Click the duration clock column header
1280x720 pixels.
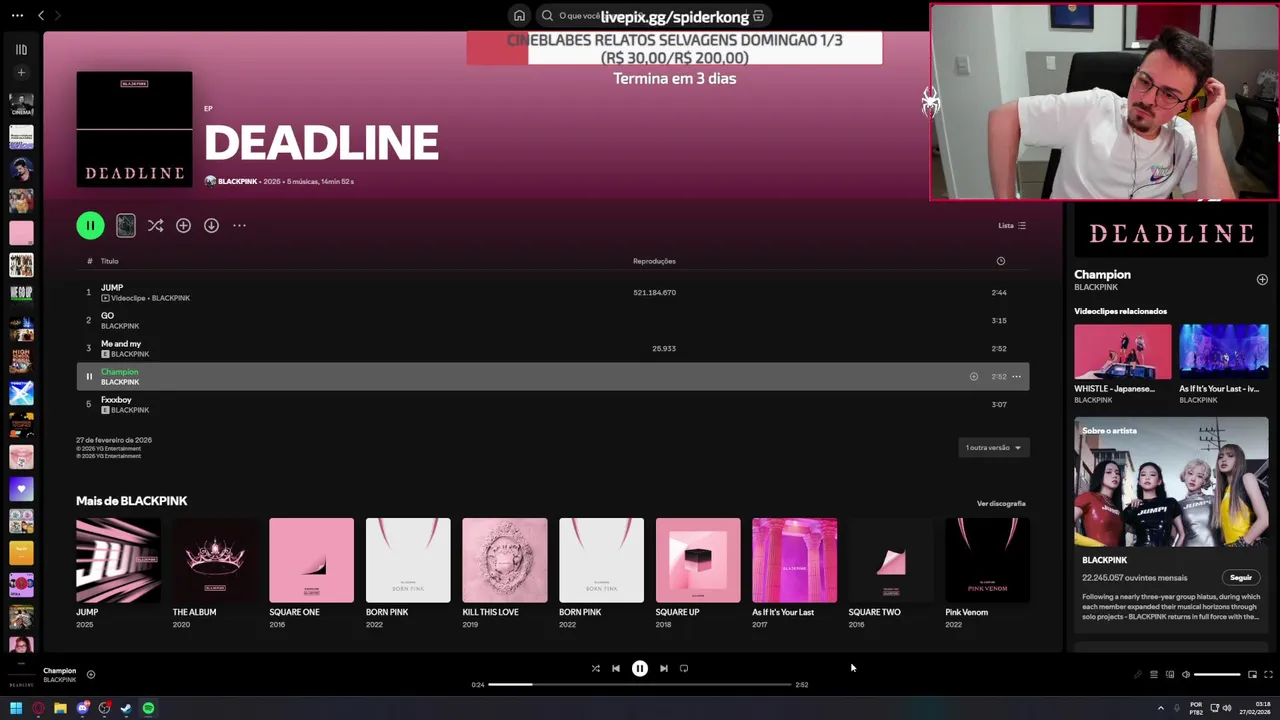coord(1000,261)
